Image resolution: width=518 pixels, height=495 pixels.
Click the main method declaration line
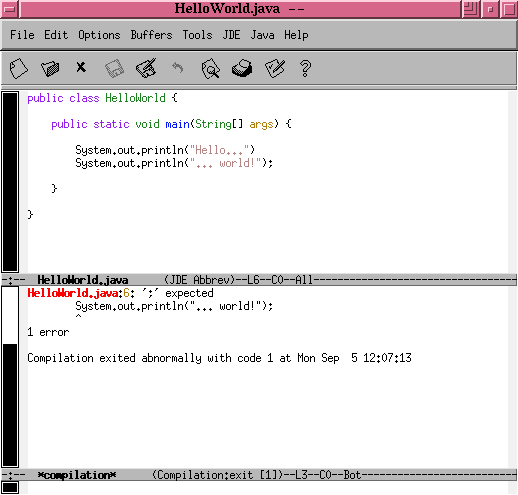coord(171,124)
